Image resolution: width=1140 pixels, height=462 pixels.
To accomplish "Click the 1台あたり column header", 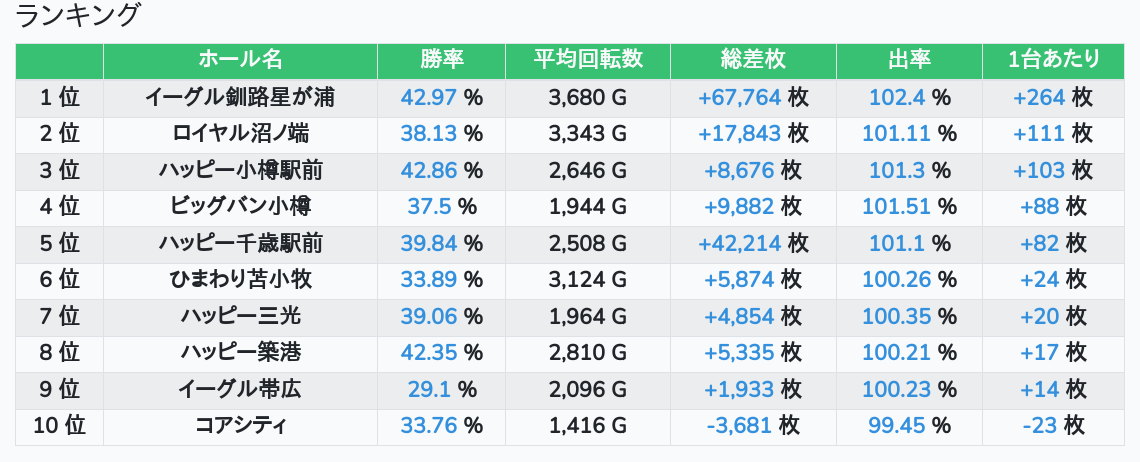I will click(x=1054, y=60).
